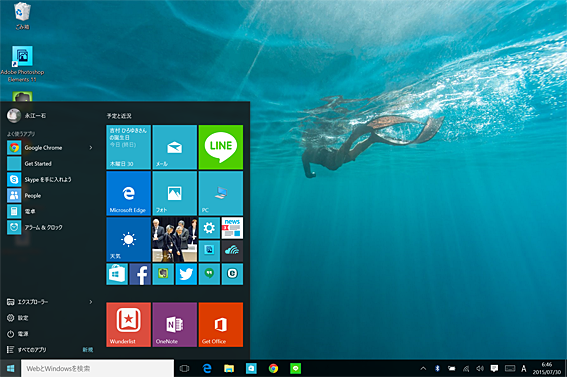Open the Windows Store bag tile

pyautogui.click(x=117, y=274)
